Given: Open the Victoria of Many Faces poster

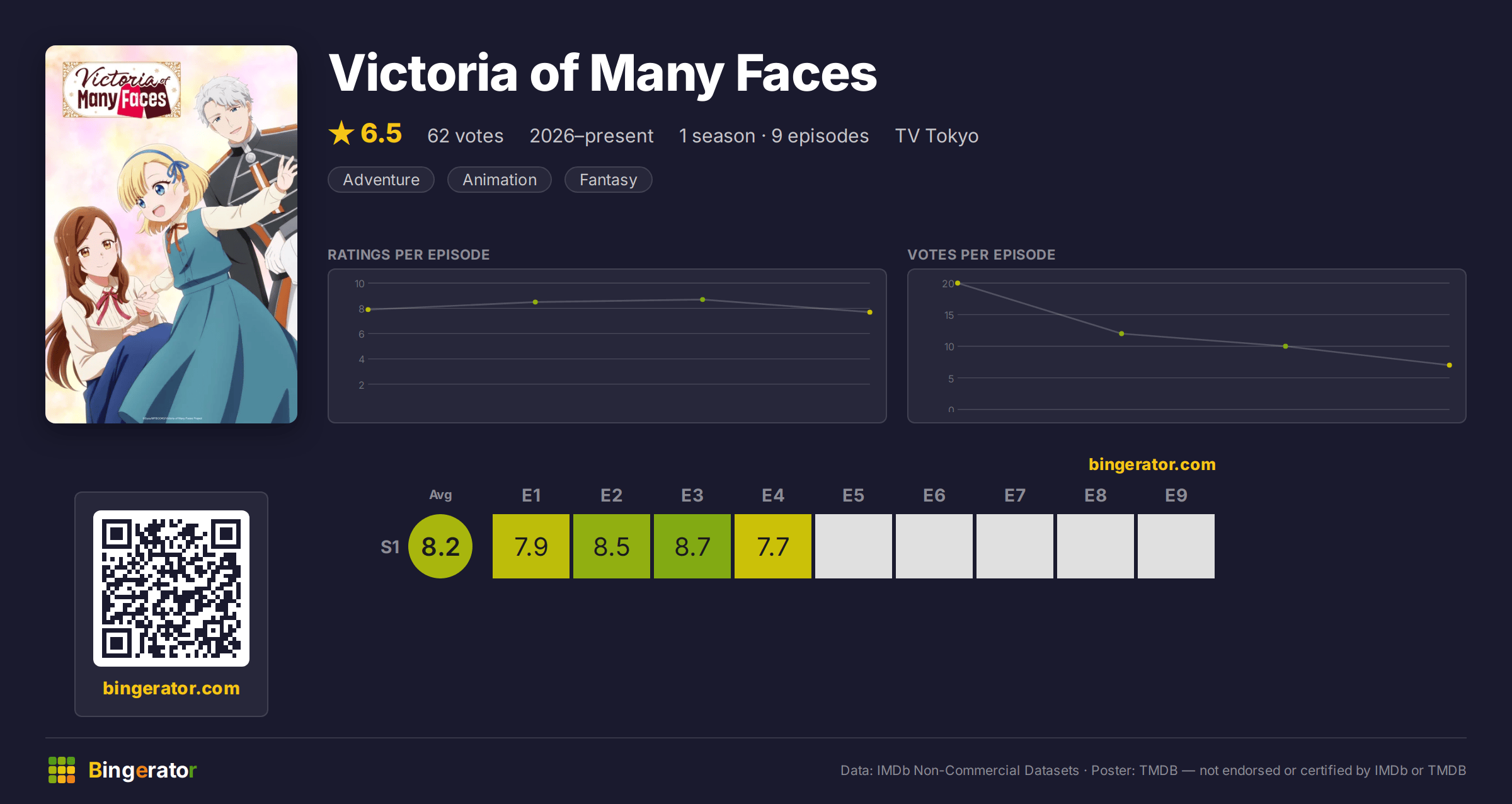Looking at the screenshot, I should coord(171,234).
